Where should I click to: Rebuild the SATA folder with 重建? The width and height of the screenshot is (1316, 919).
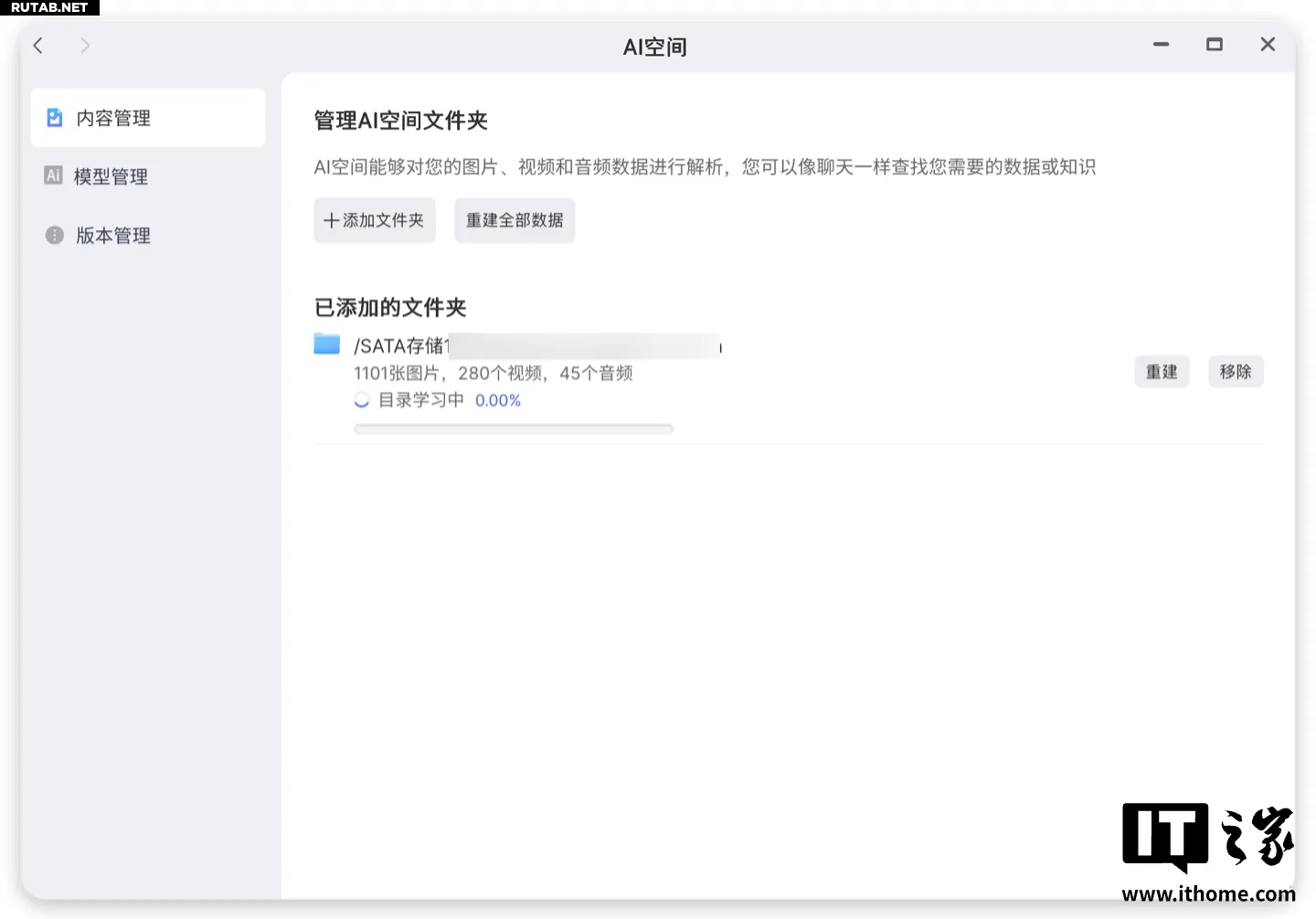[1162, 372]
